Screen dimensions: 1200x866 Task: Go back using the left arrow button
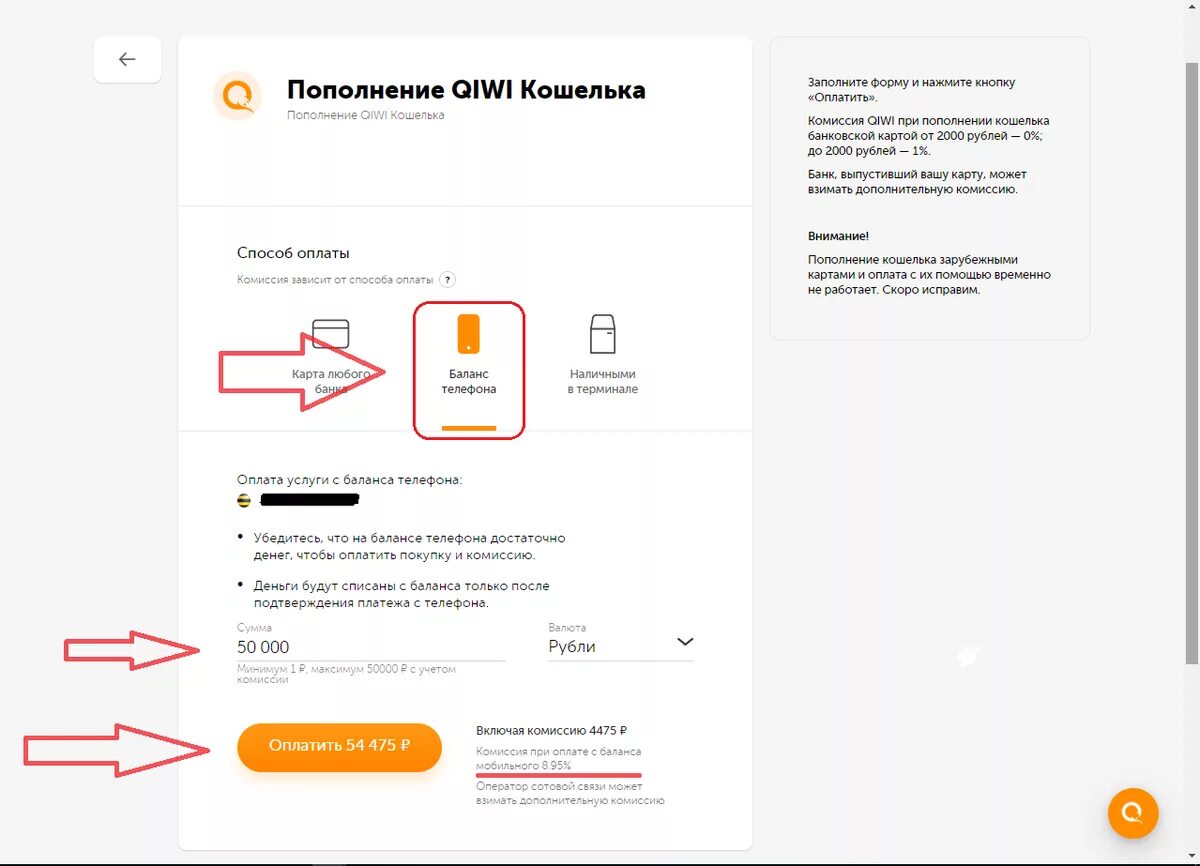[127, 60]
